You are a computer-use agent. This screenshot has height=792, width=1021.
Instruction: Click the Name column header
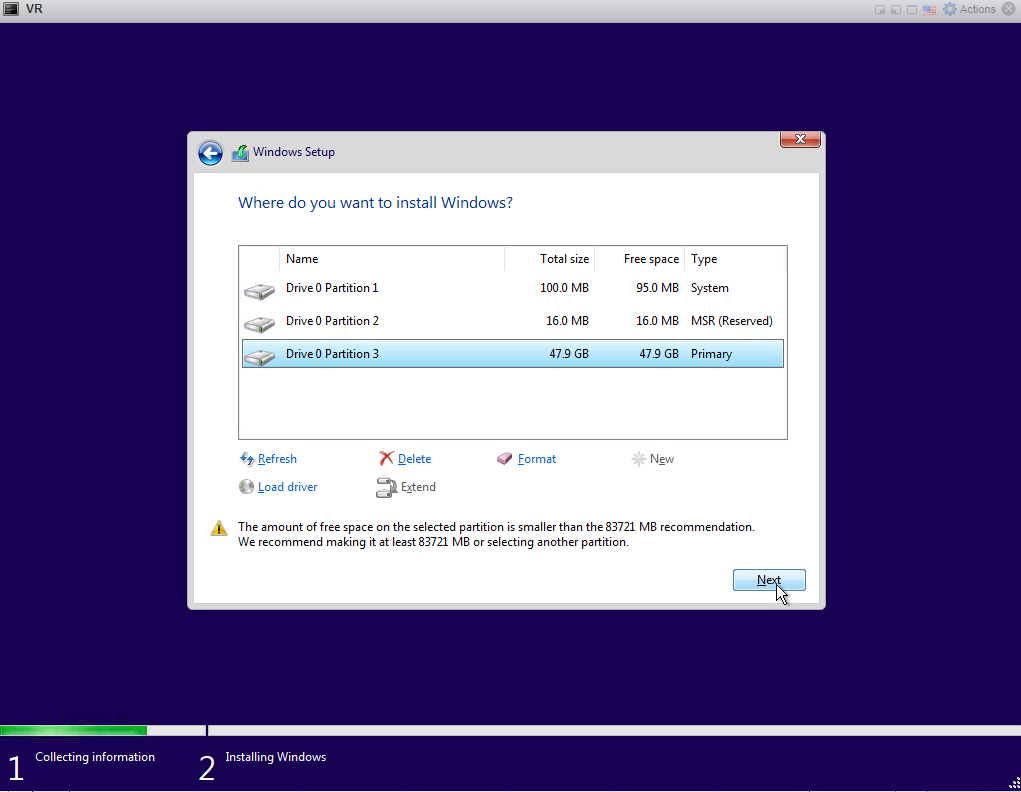(392, 259)
